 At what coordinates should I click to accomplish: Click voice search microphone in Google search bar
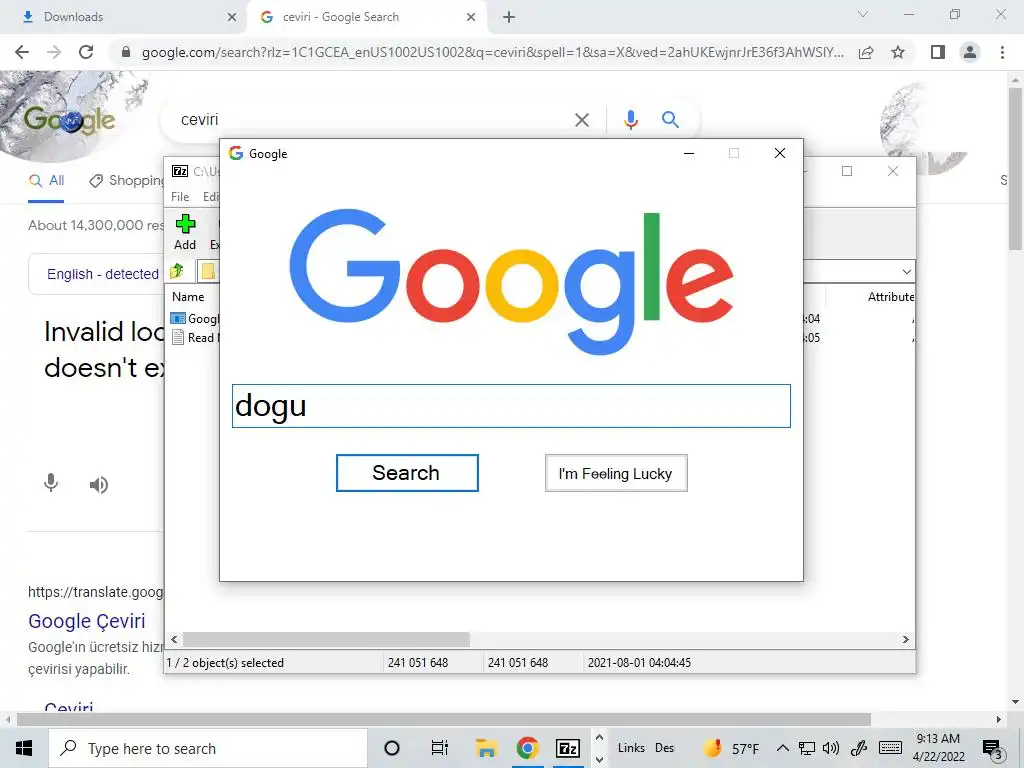(x=631, y=120)
